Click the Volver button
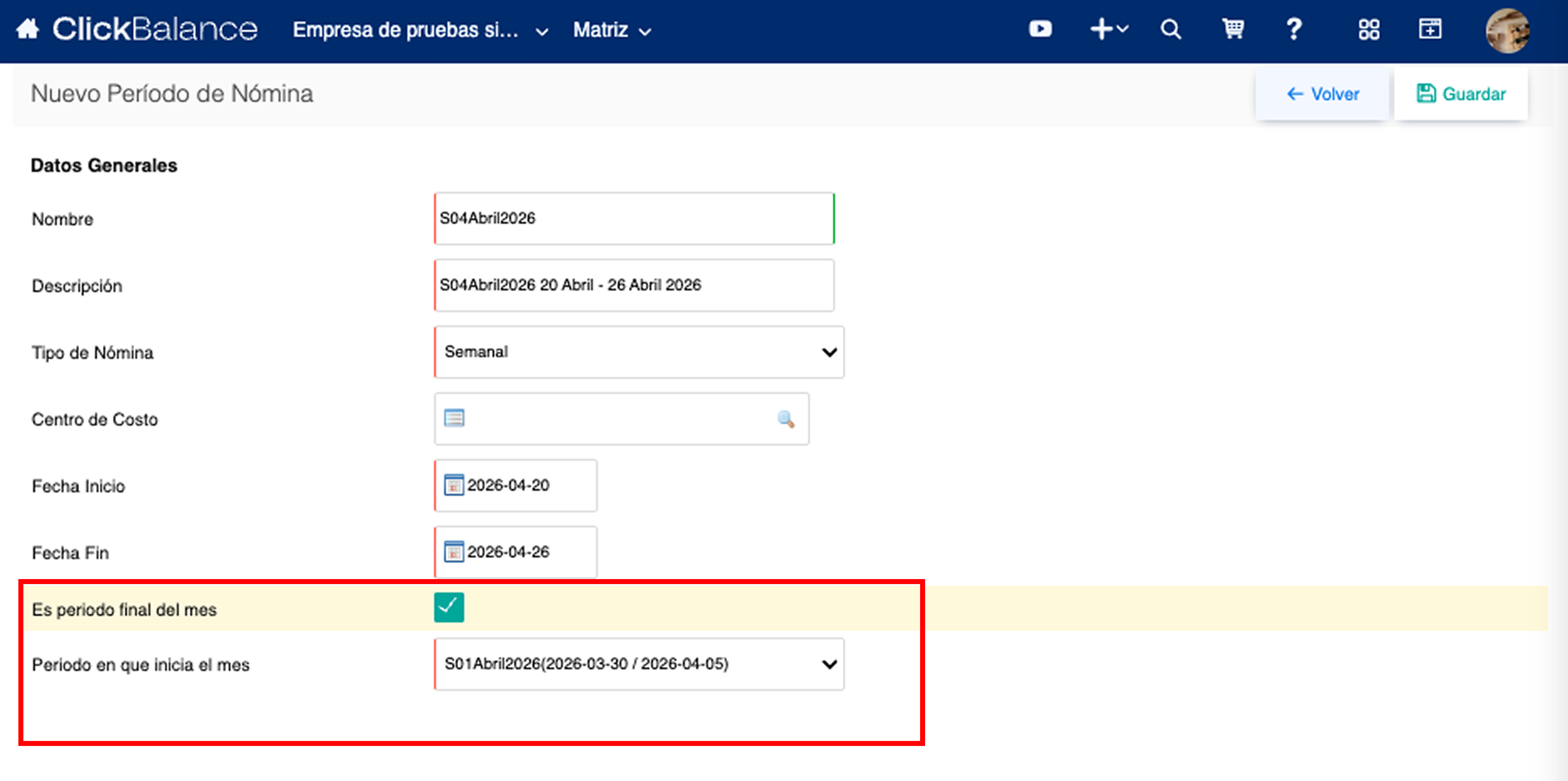 pyautogui.click(x=1322, y=94)
